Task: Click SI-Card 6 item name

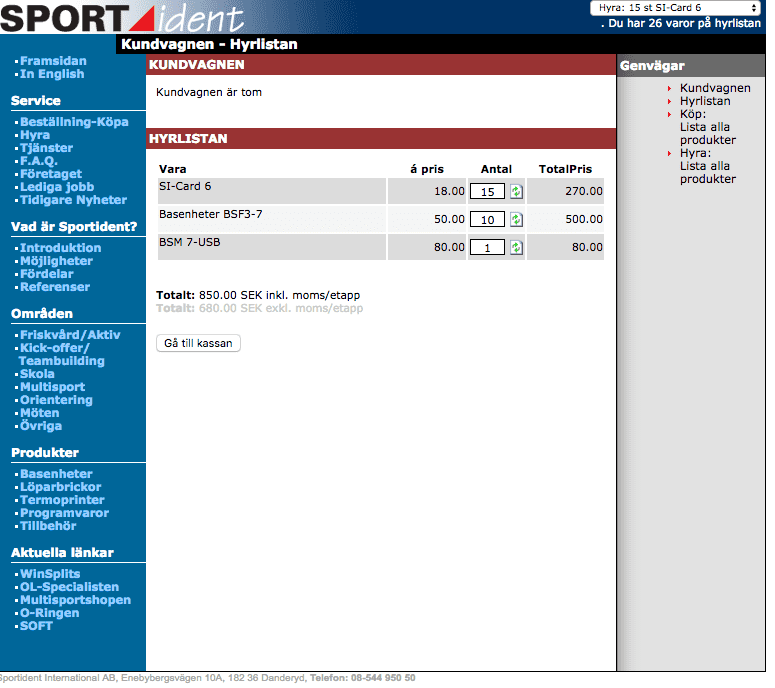Action: click(185, 186)
